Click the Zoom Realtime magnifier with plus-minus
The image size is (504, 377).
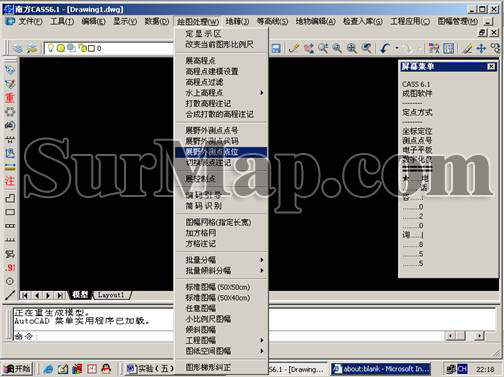(323, 49)
